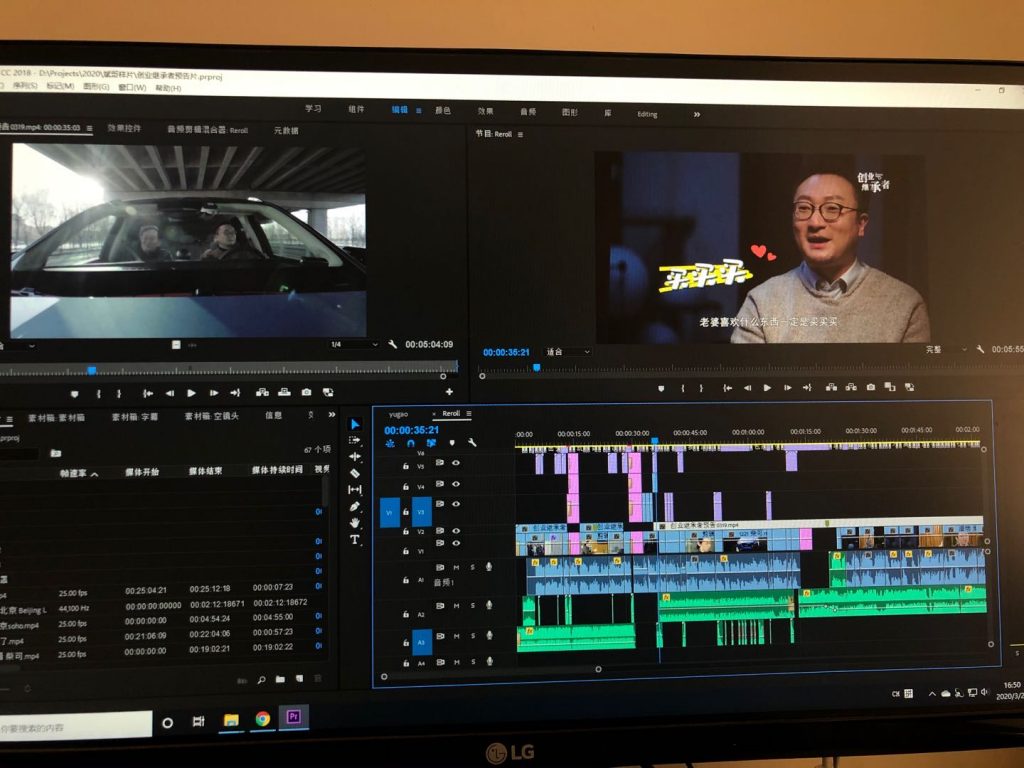This screenshot has height=768, width=1024.
Task: Expand project panel tabs overflow chevrons
Action: tap(332, 415)
